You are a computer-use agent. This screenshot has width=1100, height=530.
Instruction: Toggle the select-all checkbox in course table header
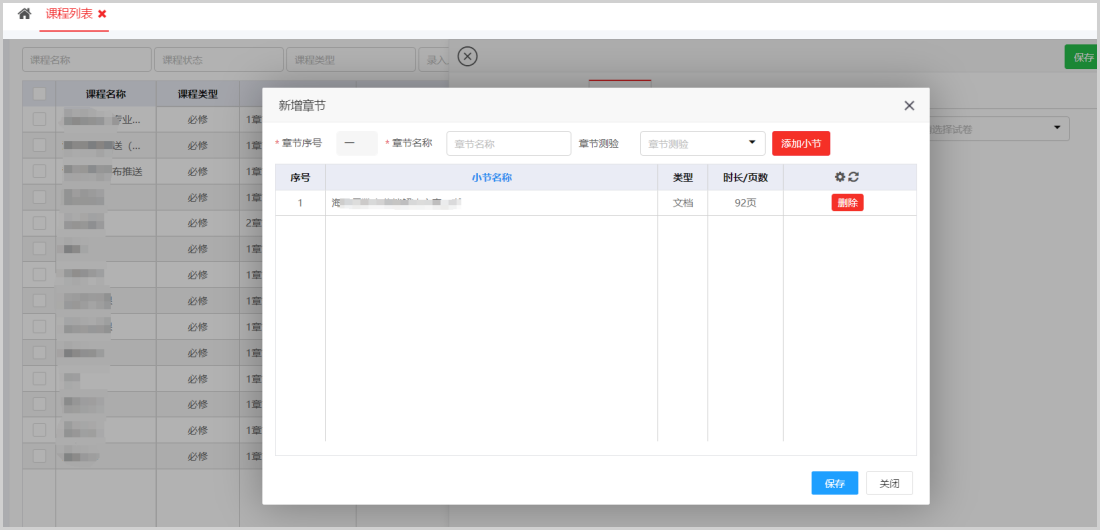click(39, 94)
